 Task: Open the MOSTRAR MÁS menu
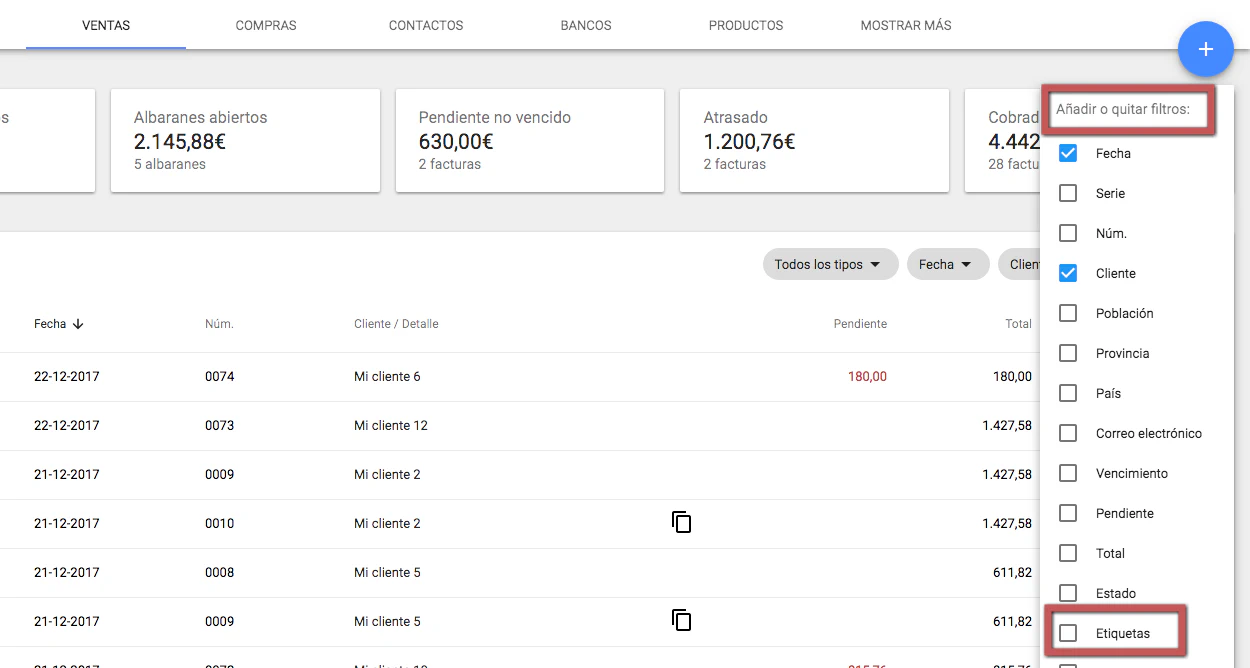[905, 25]
